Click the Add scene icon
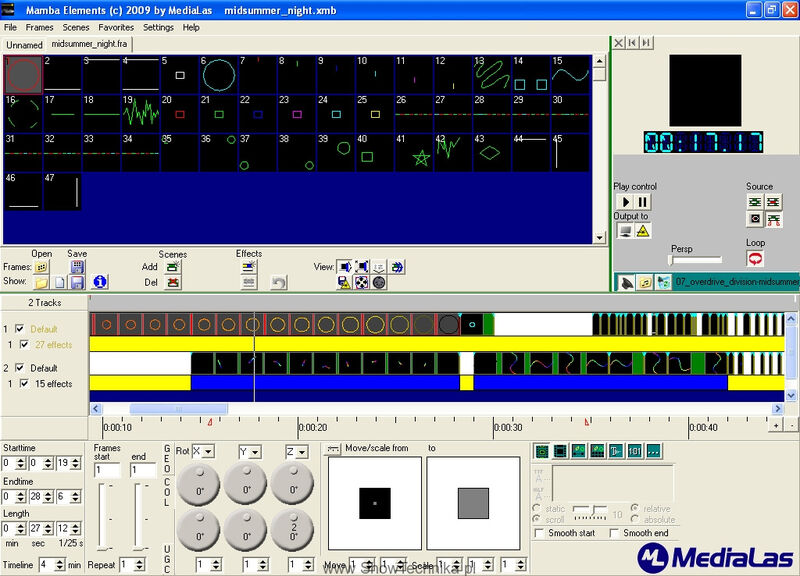 point(173,267)
